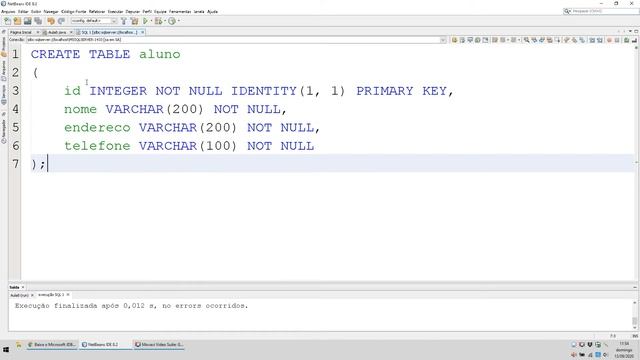
Task: Click the Shift Line Left icon
Action: [x=592, y=40]
